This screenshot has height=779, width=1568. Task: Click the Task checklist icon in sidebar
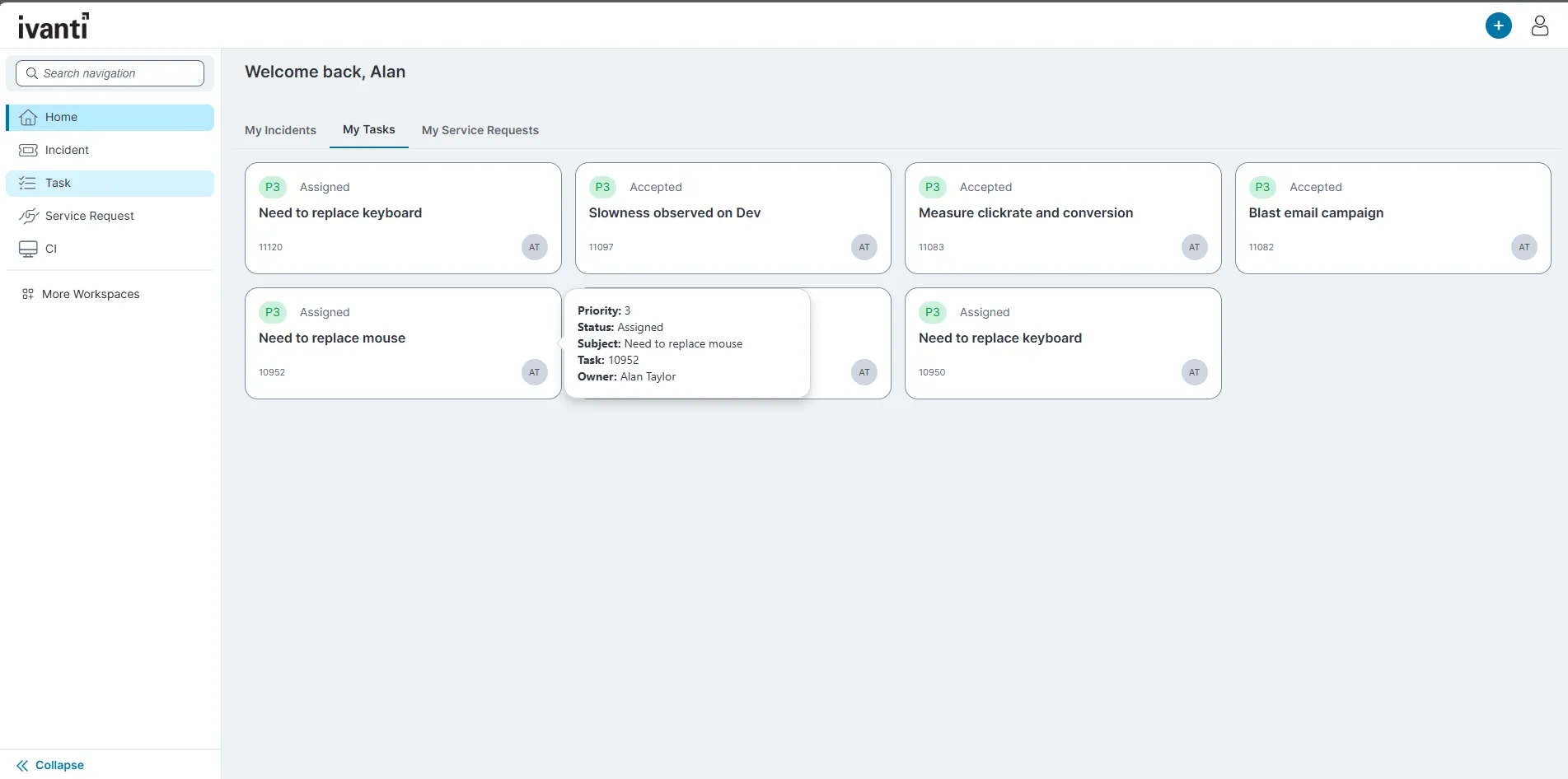(x=28, y=183)
